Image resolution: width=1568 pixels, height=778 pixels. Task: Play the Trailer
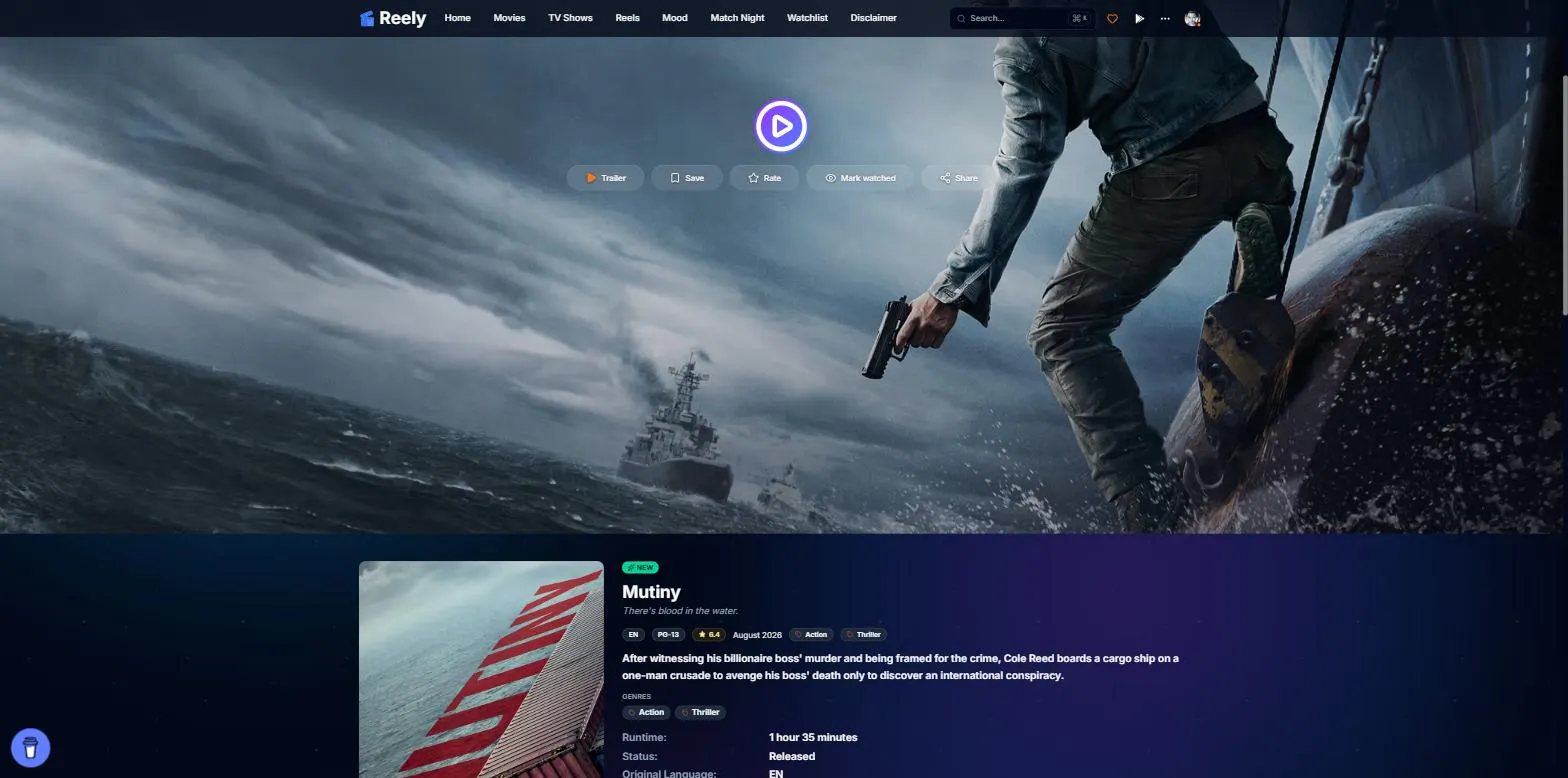pyautogui.click(x=605, y=178)
